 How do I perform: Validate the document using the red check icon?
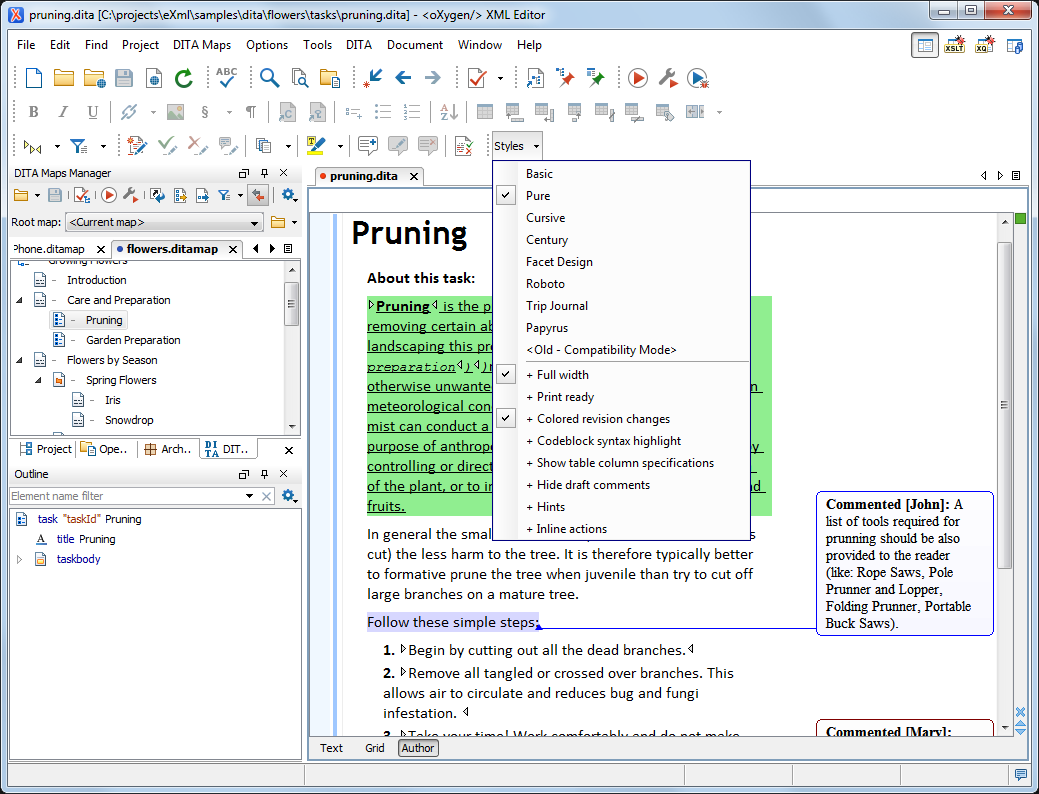tap(477, 78)
